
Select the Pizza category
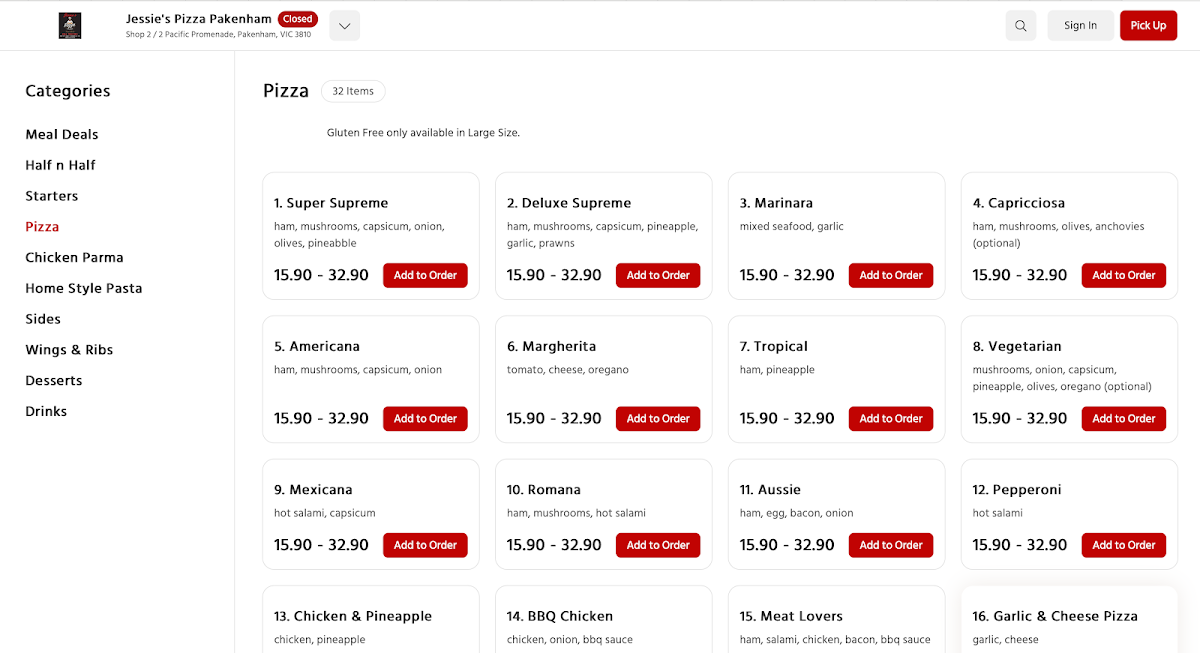pos(42,227)
